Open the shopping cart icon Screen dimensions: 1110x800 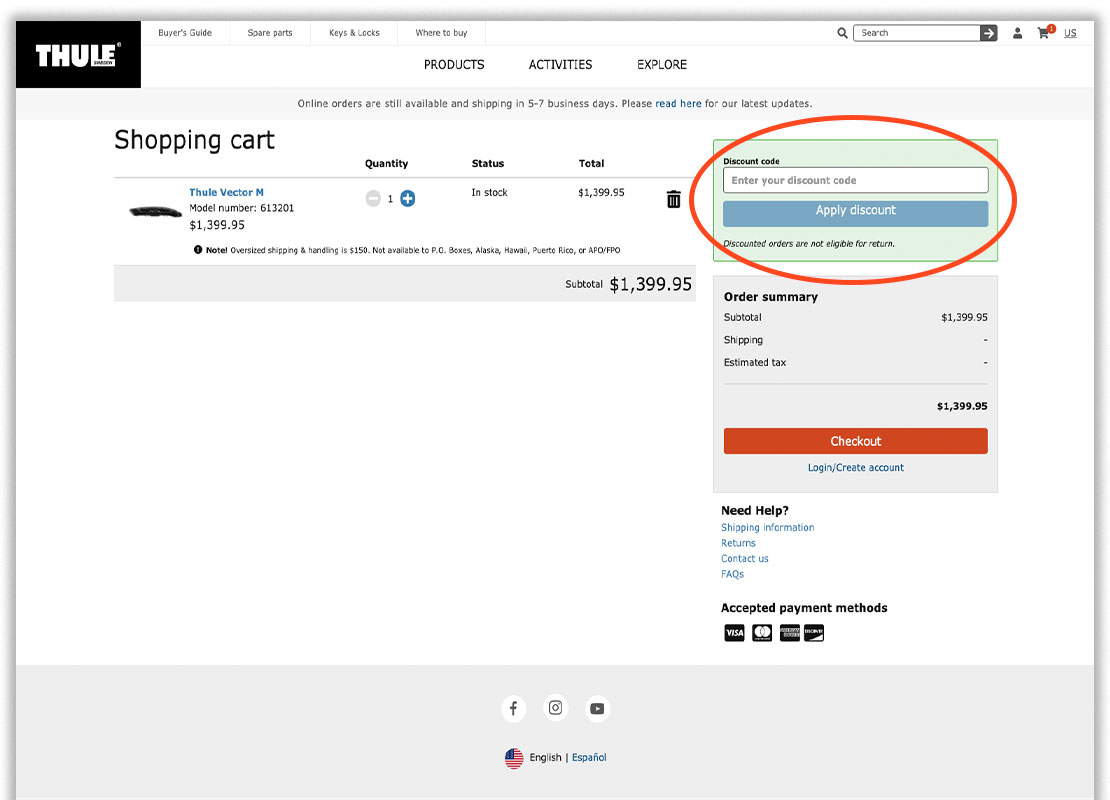pos(1044,33)
